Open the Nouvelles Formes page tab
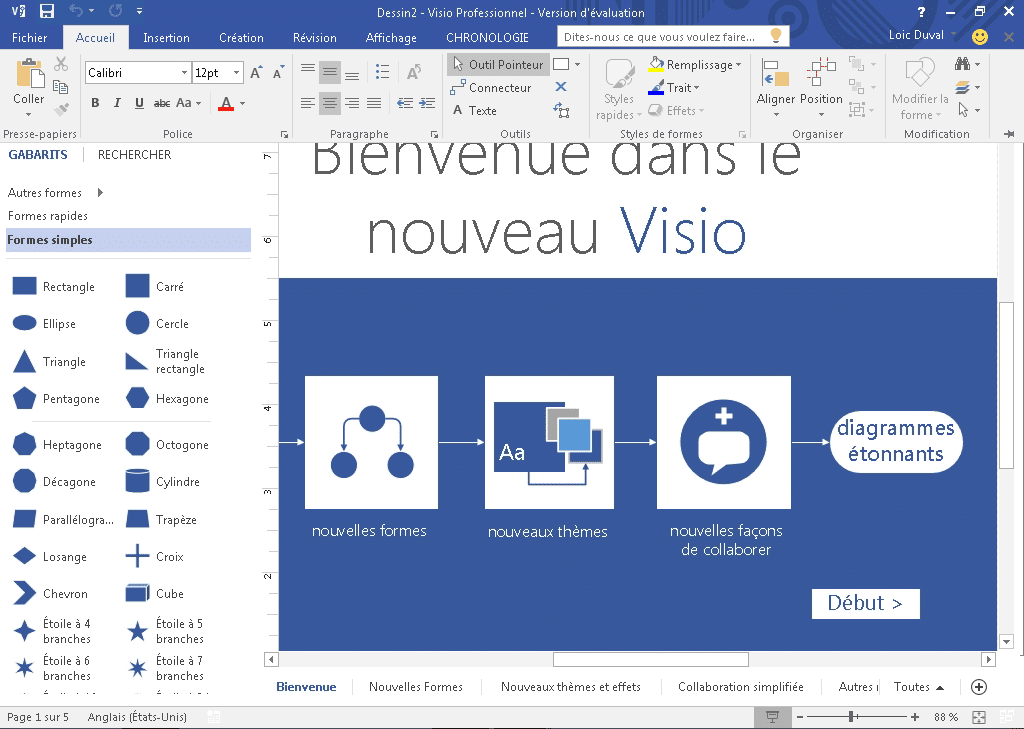This screenshot has width=1024, height=729. click(x=416, y=687)
